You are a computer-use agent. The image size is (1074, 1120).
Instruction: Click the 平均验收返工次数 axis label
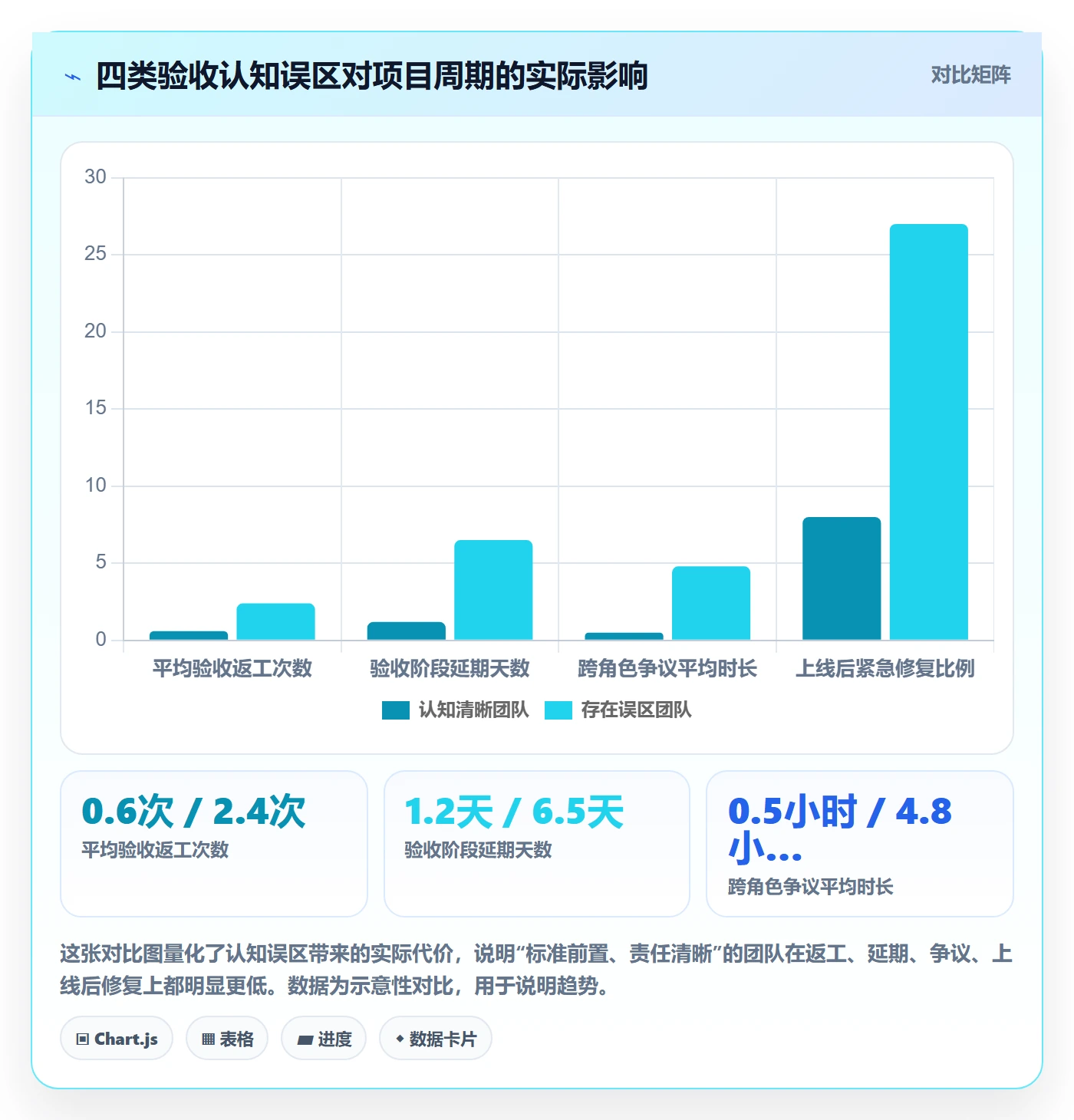232,668
